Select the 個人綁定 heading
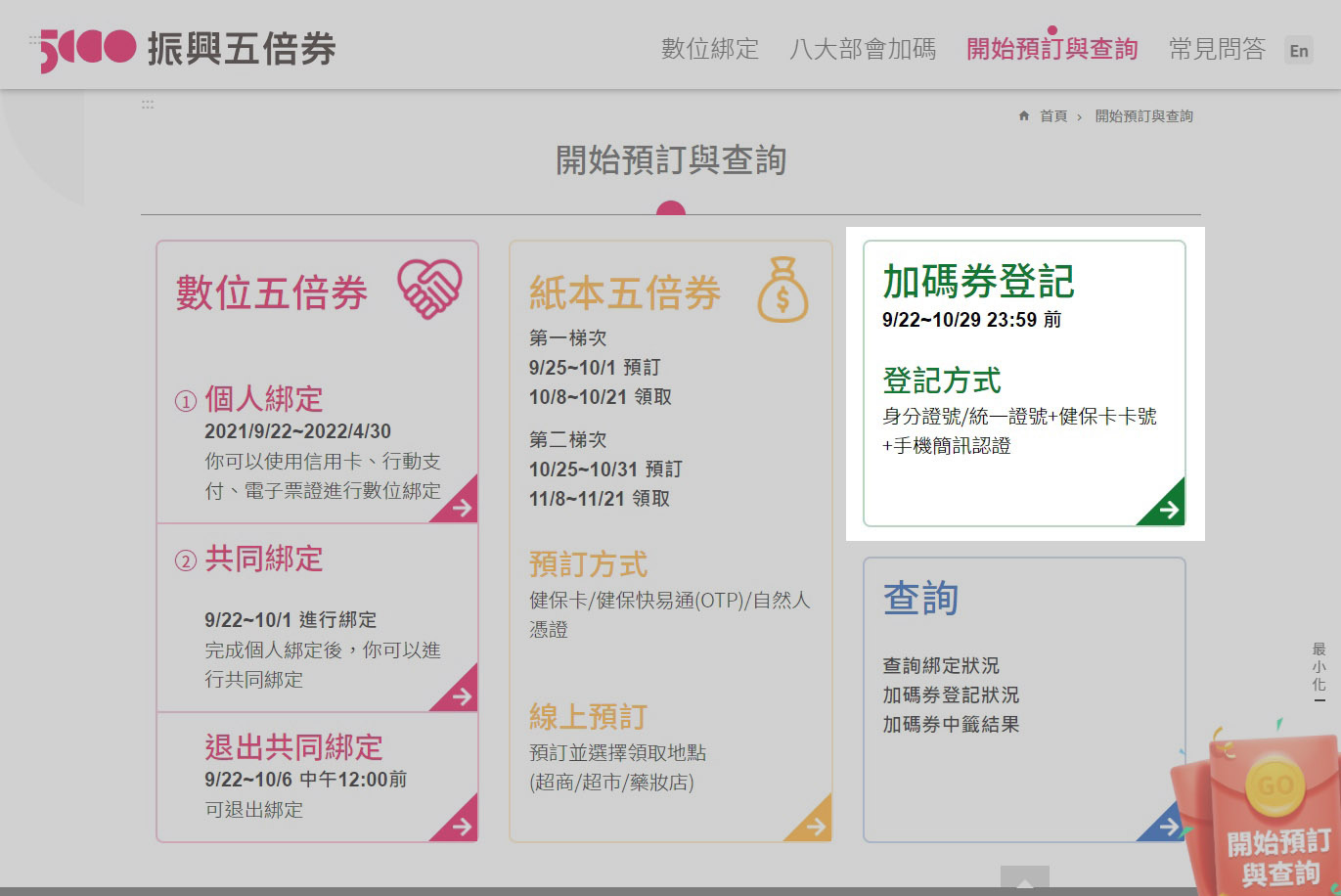This screenshot has height=896, width=1341. point(264,399)
